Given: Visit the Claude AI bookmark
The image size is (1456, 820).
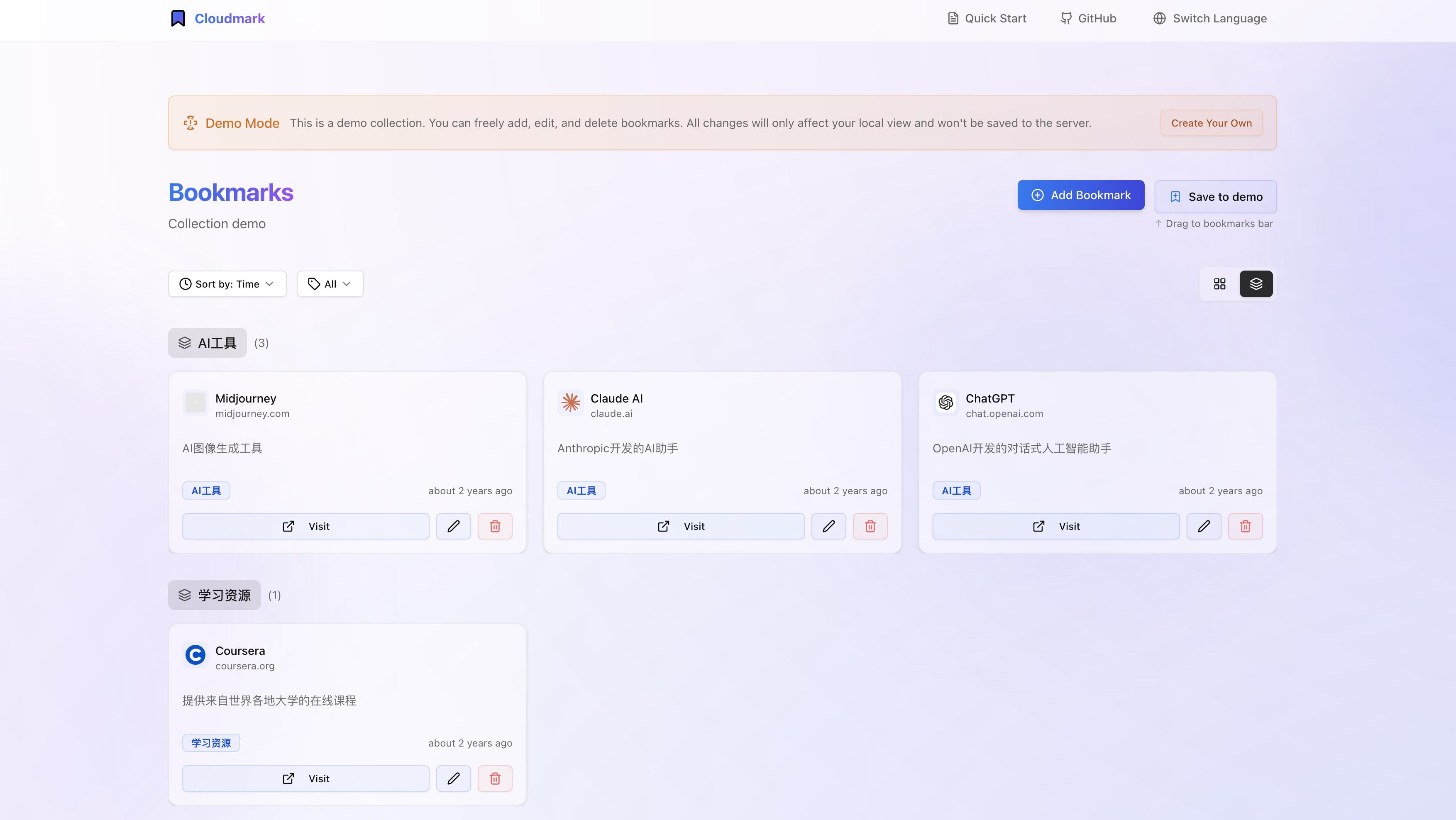Looking at the screenshot, I should tap(681, 526).
